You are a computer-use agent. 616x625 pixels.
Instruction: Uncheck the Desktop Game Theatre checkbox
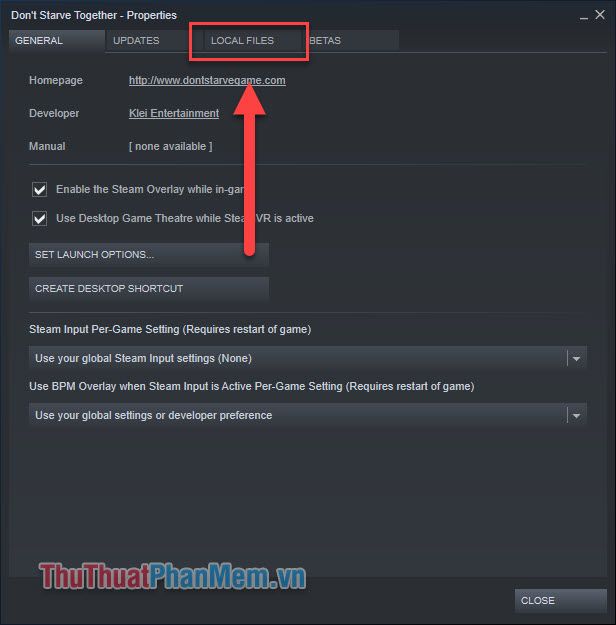(39, 218)
